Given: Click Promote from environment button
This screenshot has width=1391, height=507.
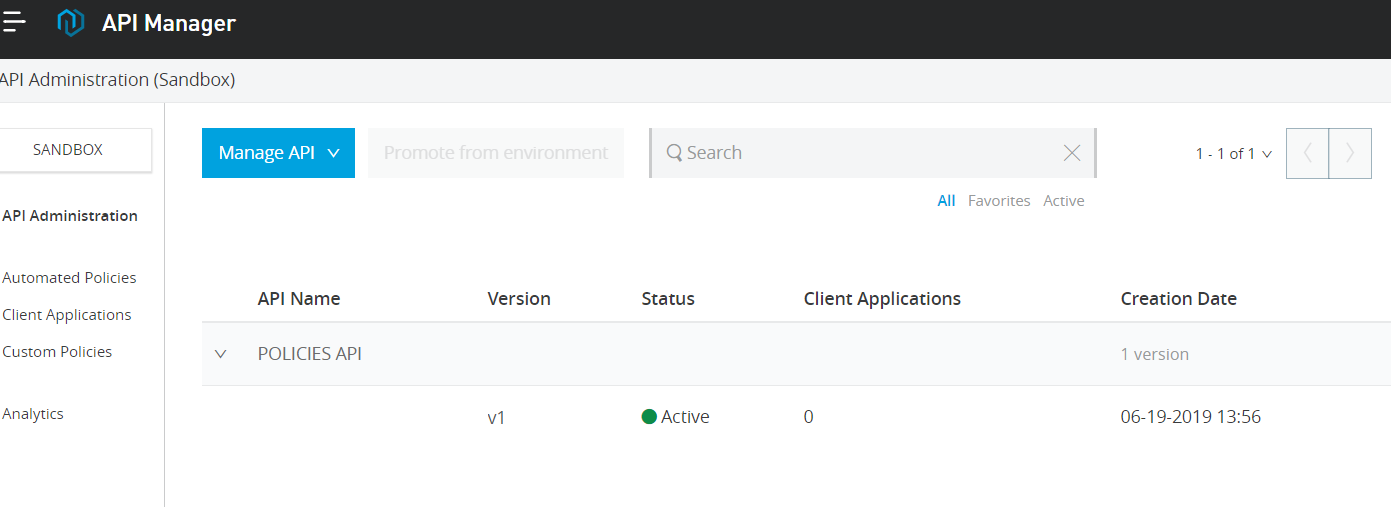Looking at the screenshot, I should (495, 153).
